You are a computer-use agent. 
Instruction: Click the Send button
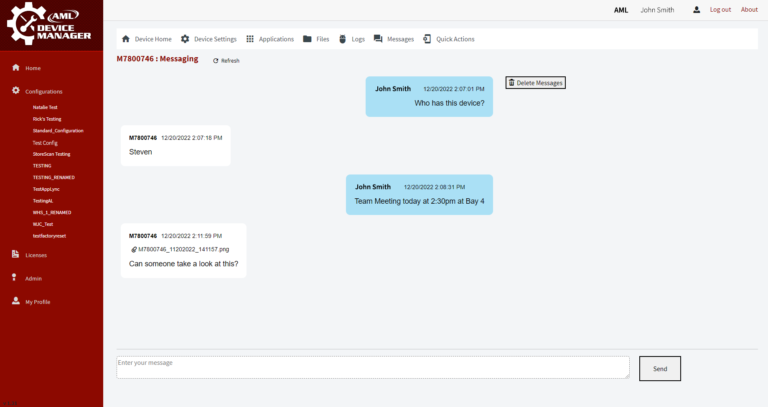(x=660, y=368)
